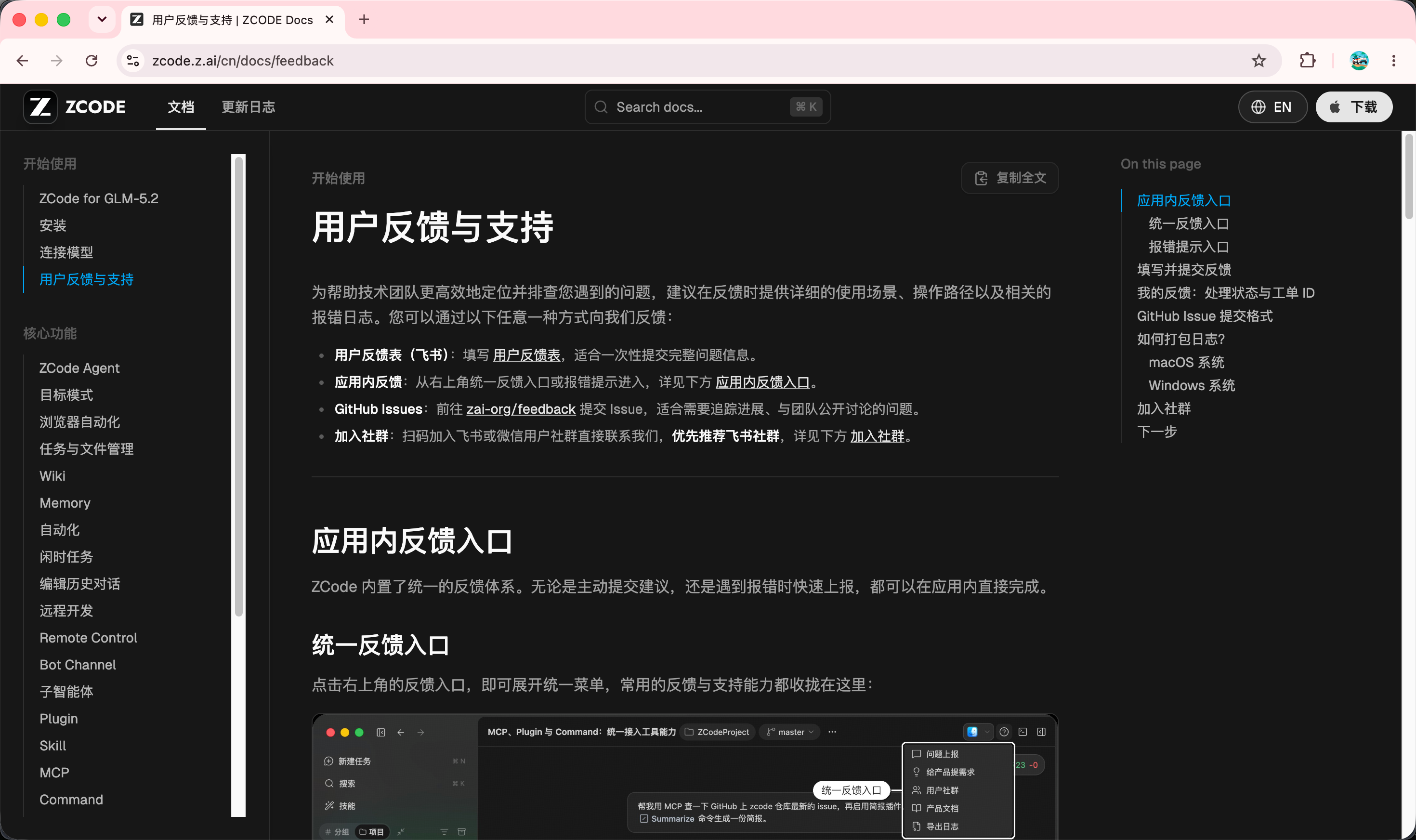
Task: Open 自动化 in the sidebar
Action: (x=59, y=530)
